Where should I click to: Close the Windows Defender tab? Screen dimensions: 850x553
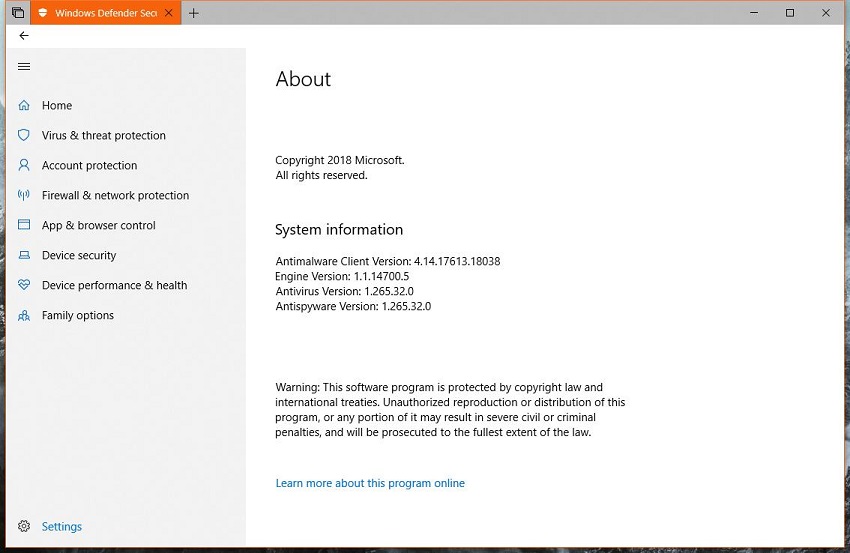(170, 13)
